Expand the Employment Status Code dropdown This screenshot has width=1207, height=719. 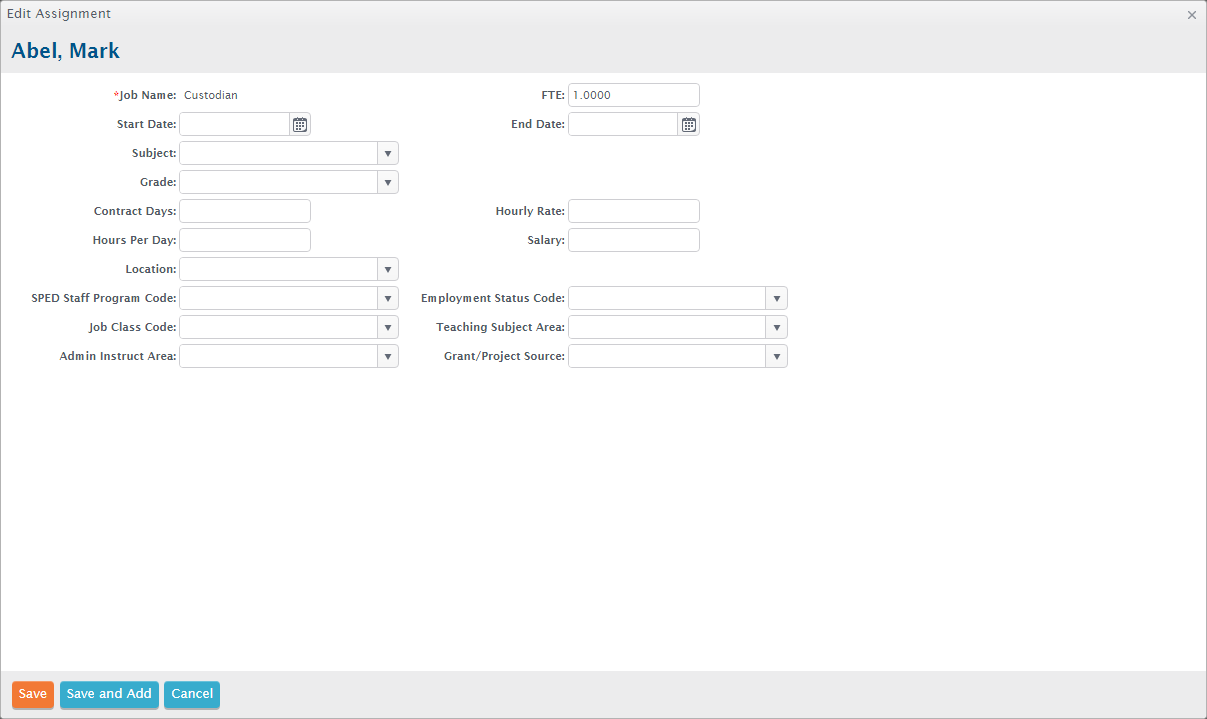tap(776, 298)
